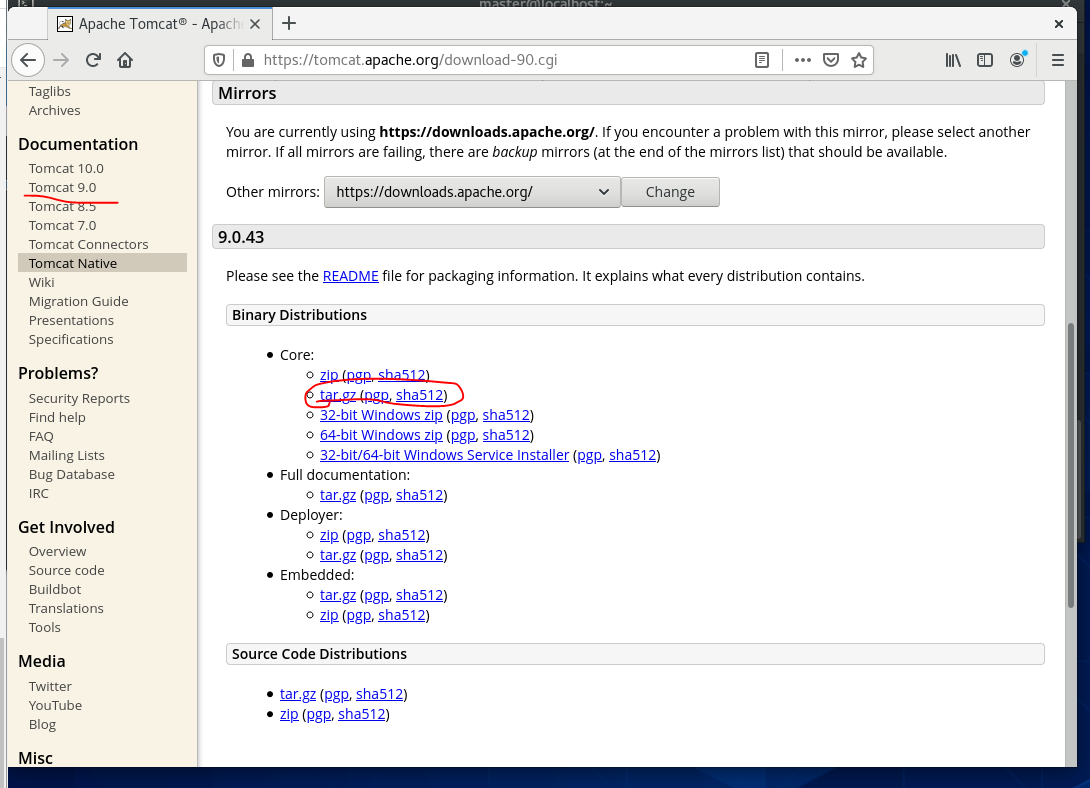This screenshot has width=1090, height=788.
Task: Open the browser home page icon
Action: 125,60
